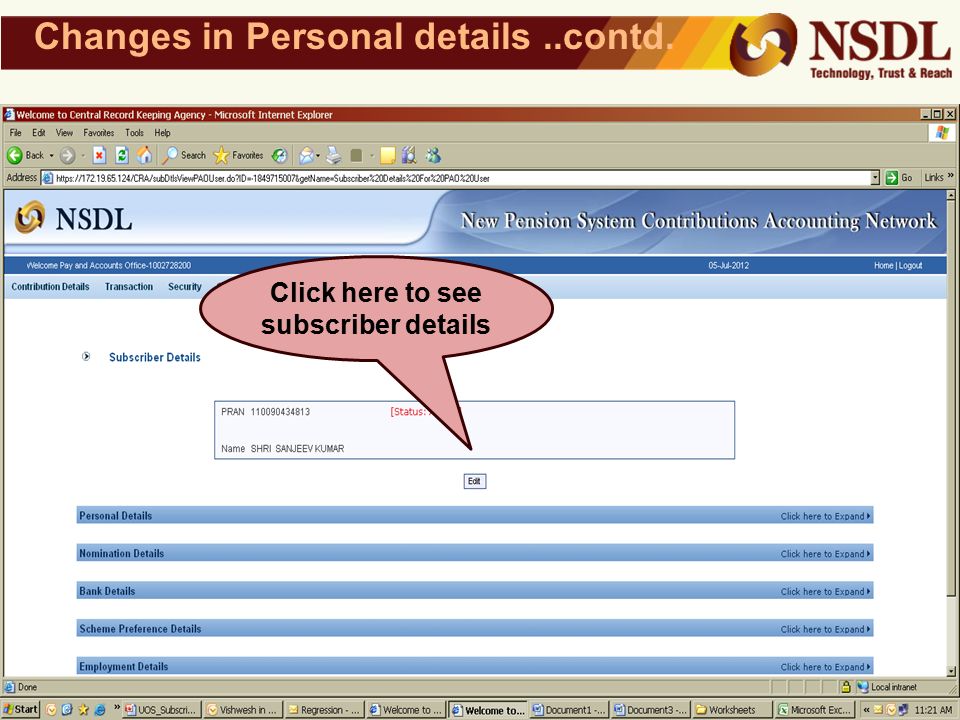
Task: Click the Stop loading red X icon
Action: (99, 156)
